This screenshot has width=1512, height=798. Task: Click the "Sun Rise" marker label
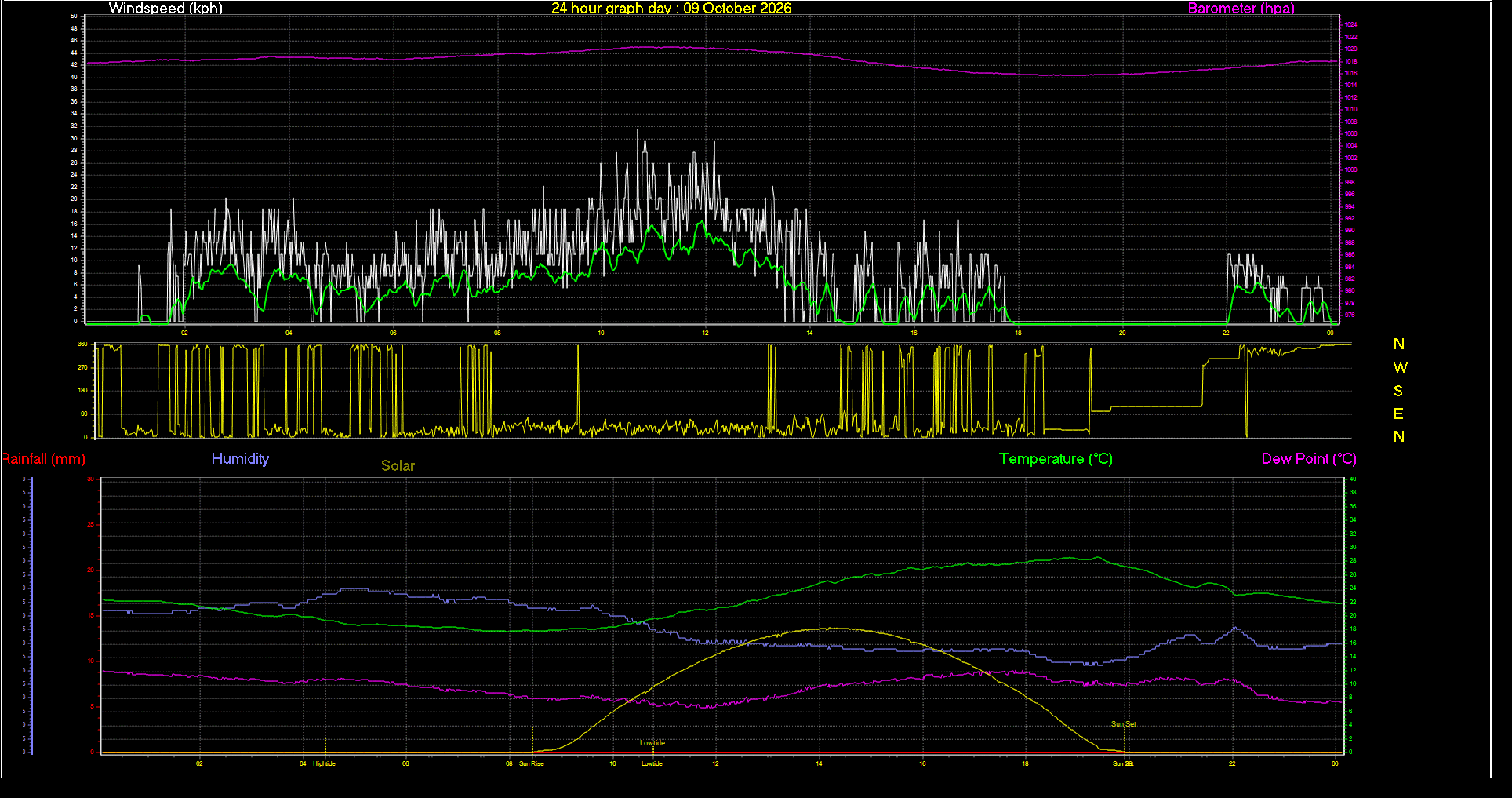(x=531, y=763)
